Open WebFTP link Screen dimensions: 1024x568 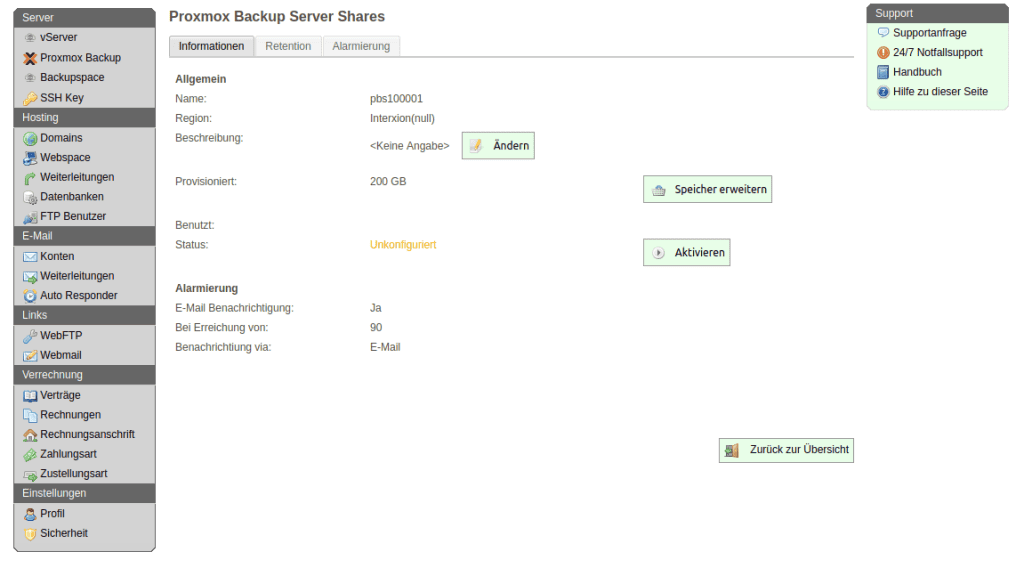(61, 336)
